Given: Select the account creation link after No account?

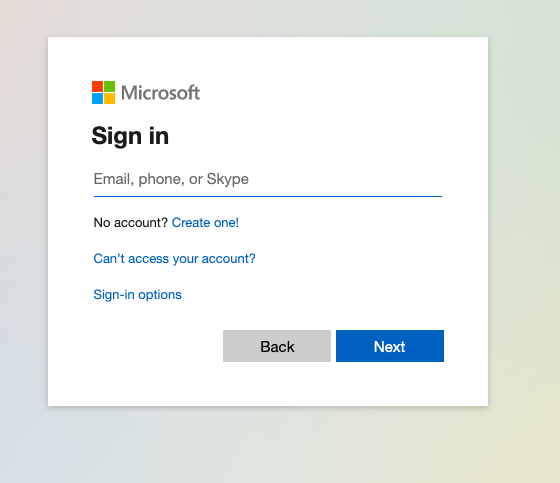Looking at the screenshot, I should click(x=205, y=223).
